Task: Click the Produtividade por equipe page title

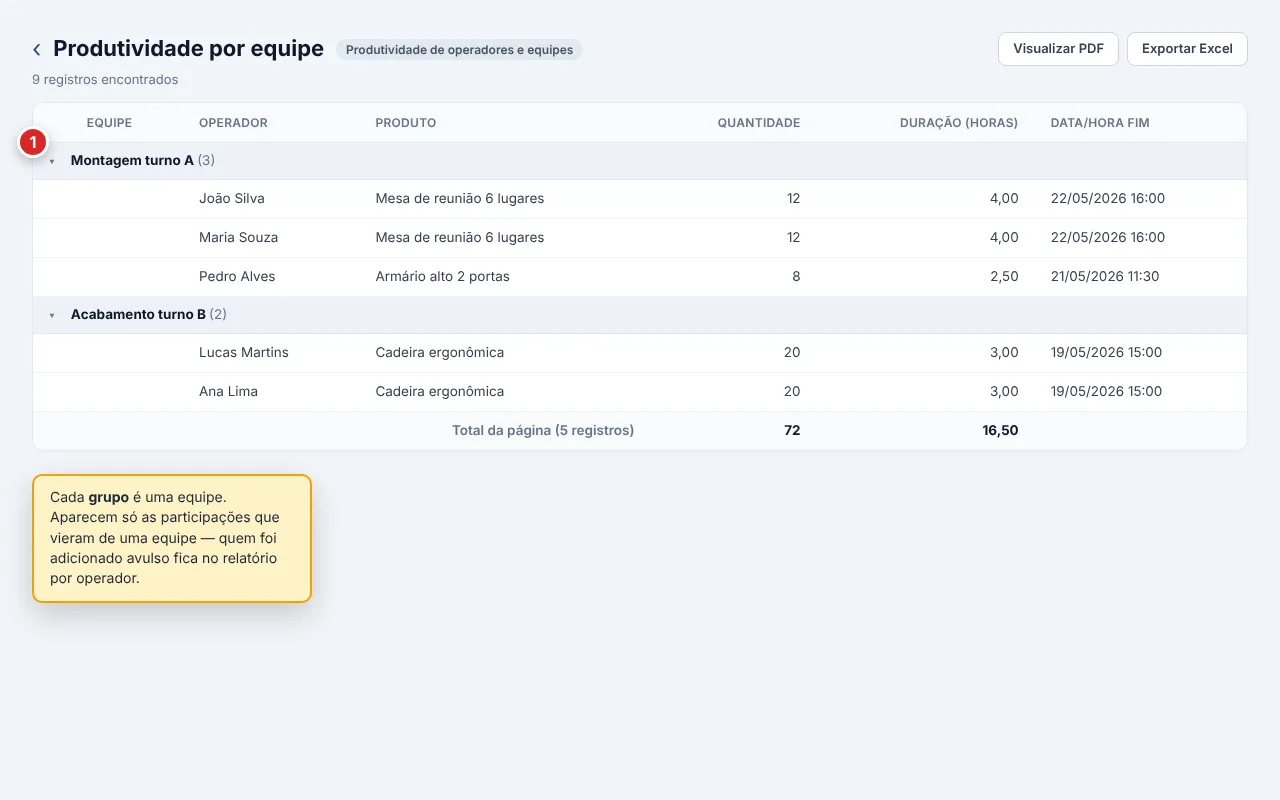Action: [188, 48]
